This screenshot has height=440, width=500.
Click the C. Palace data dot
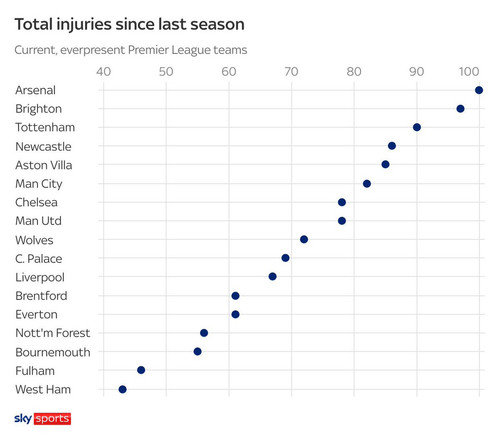(x=285, y=258)
